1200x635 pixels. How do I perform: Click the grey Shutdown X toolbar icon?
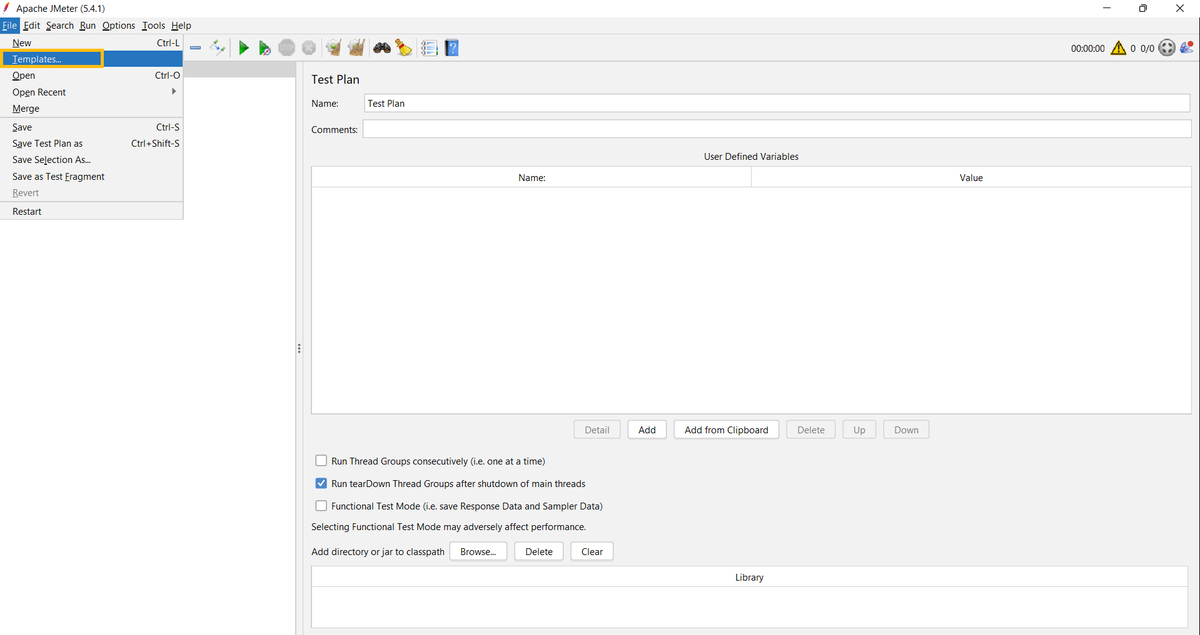click(309, 47)
